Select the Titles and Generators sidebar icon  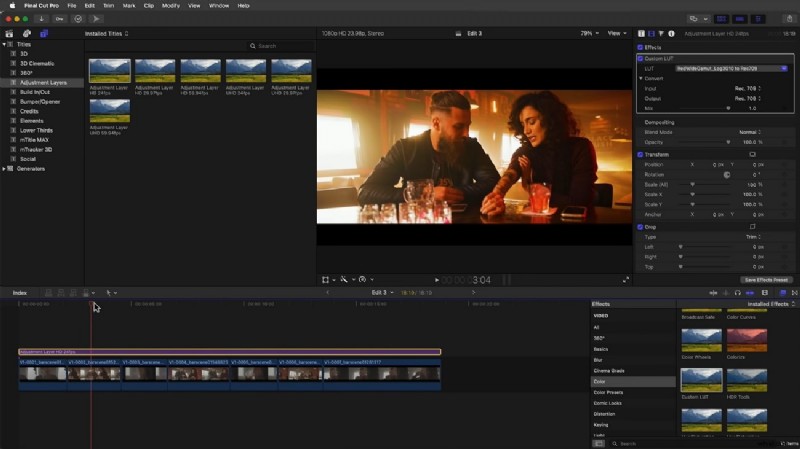[x=44, y=34]
